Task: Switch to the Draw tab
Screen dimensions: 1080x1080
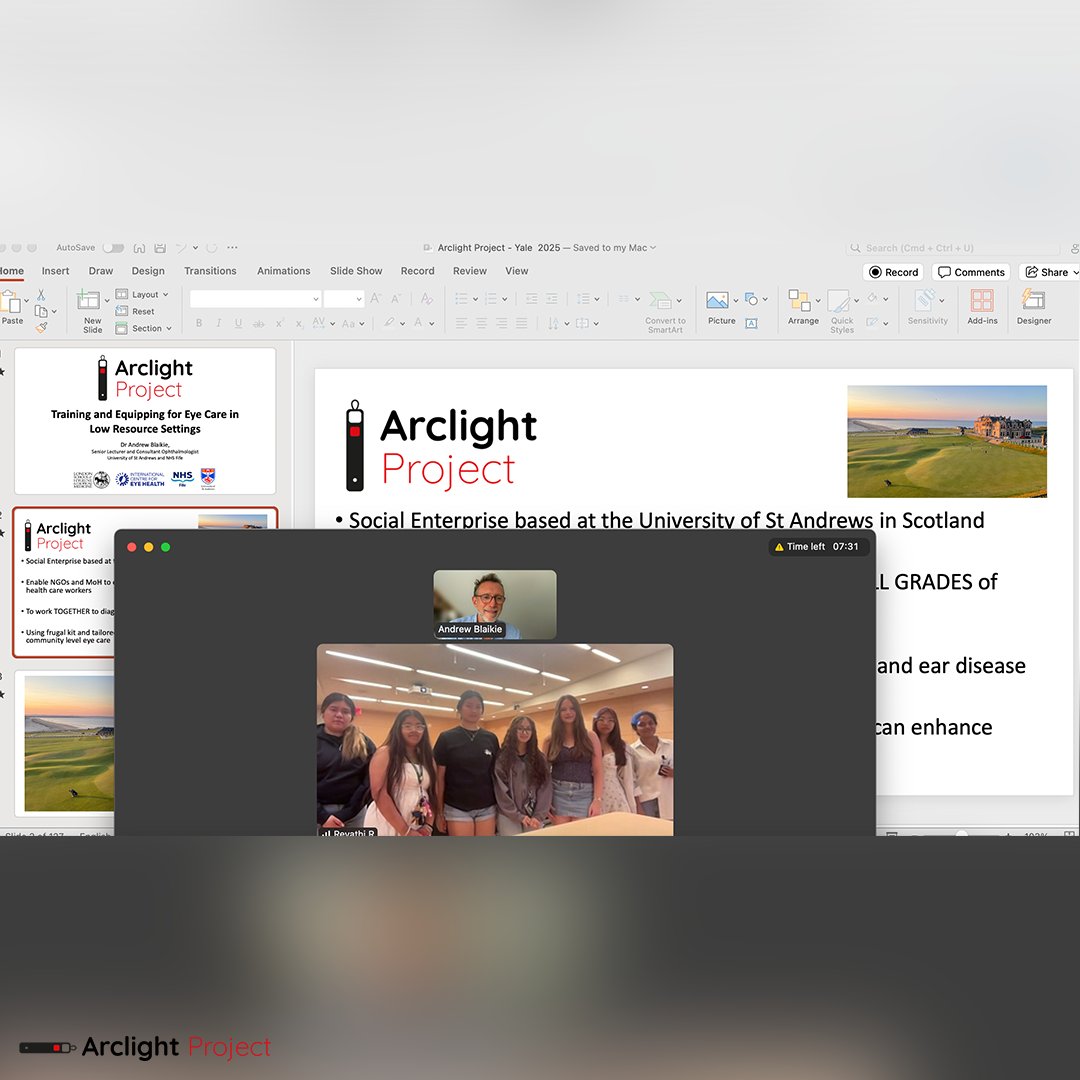Action: [101, 271]
